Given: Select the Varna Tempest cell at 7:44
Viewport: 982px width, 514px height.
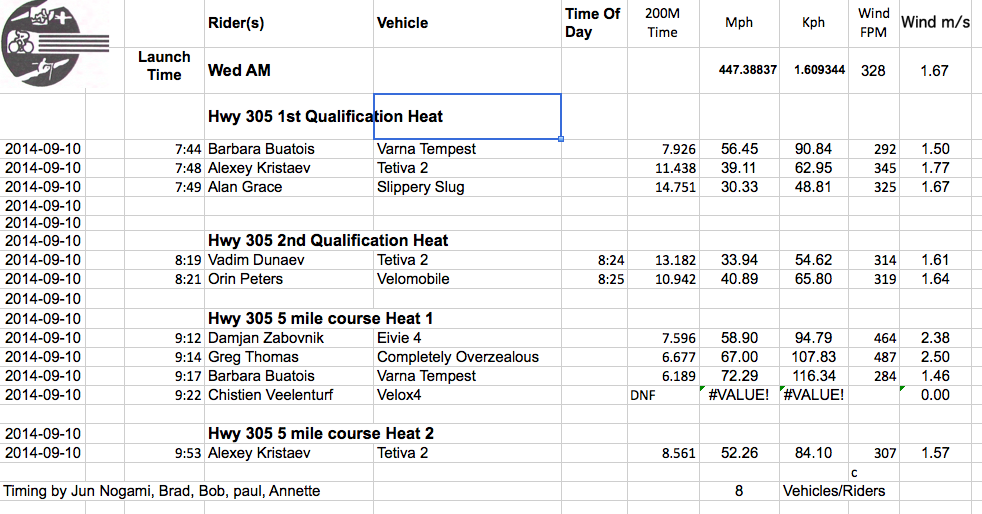Looking at the screenshot, I should (x=467, y=149).
